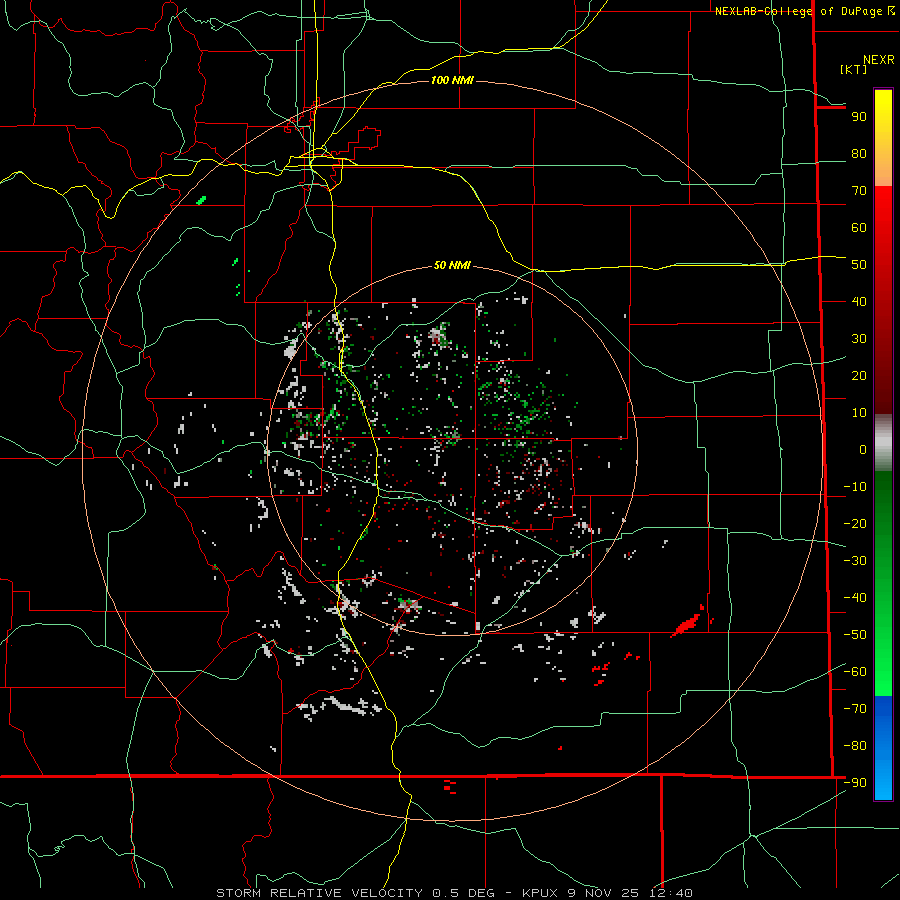Select the positive 10 knot scale label
900x900 pixels.
(x=859, y=413)
